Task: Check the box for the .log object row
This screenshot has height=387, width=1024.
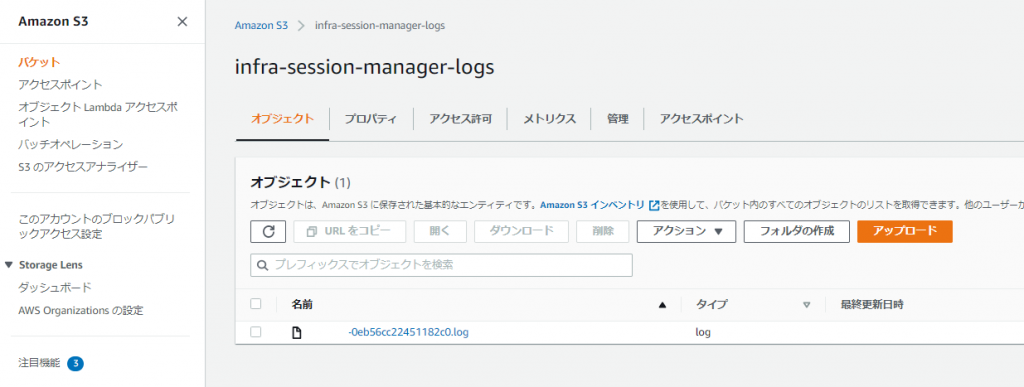Action: (x=256, y=332)
